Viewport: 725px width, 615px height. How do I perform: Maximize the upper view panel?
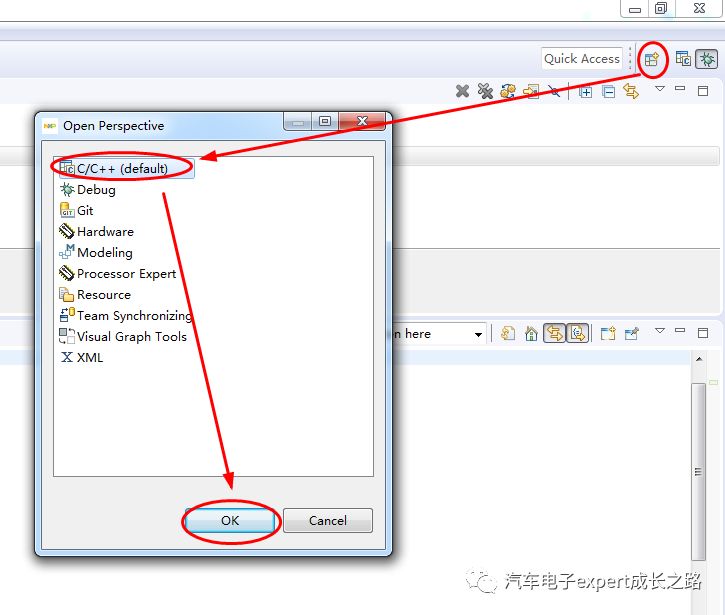tap(703, 91)
